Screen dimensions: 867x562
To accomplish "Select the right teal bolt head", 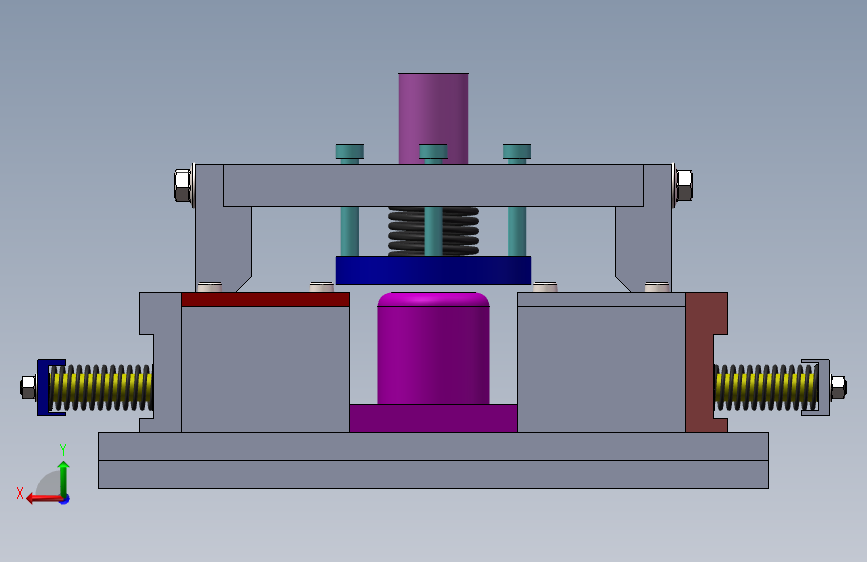I will point(517,152).
